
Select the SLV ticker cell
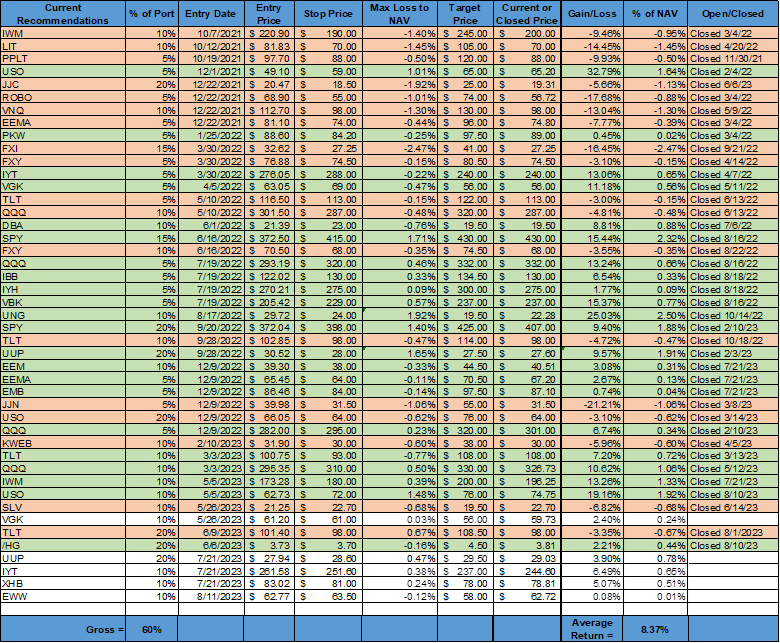63,507
